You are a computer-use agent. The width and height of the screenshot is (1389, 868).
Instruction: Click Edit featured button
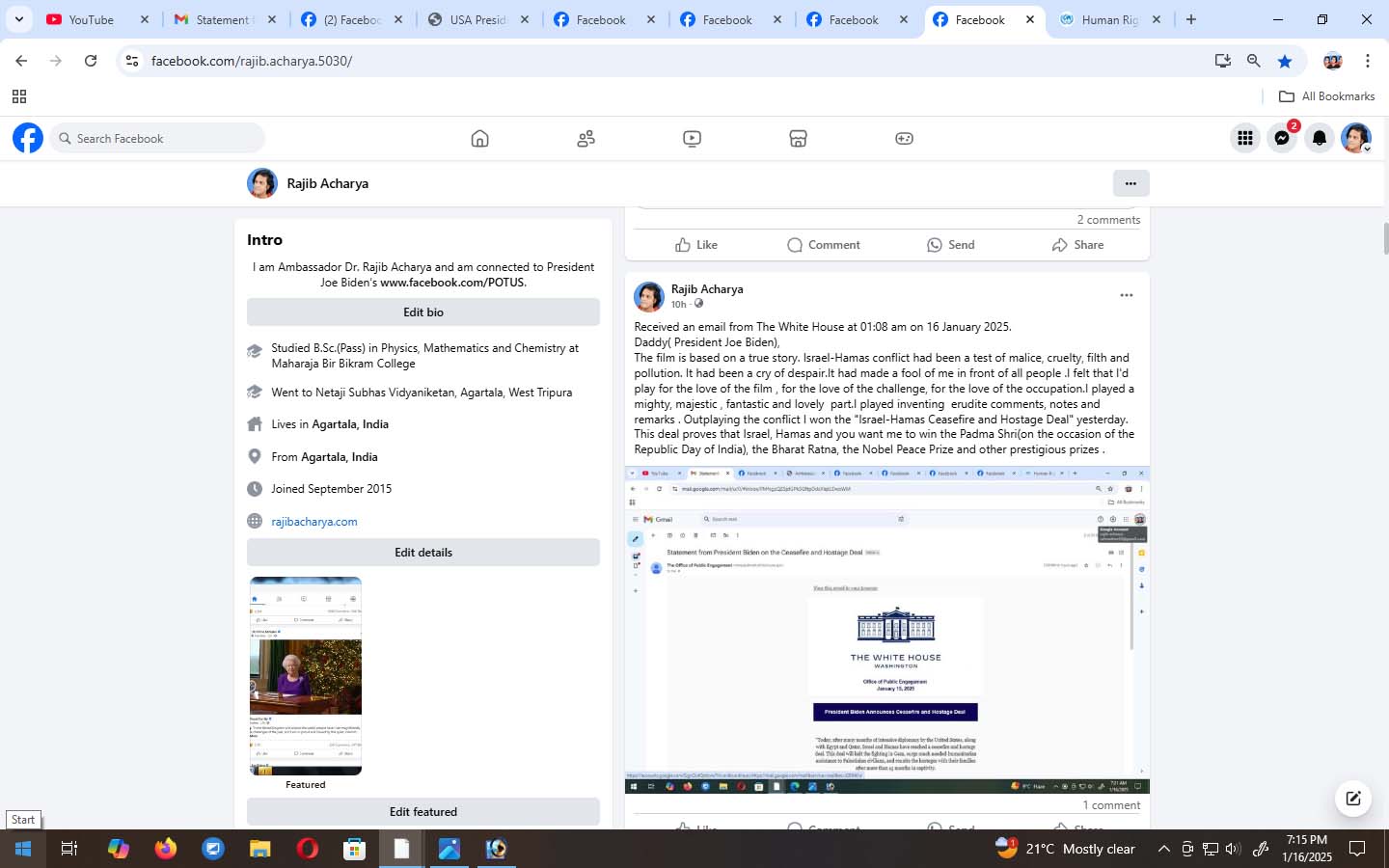point(423,812)
